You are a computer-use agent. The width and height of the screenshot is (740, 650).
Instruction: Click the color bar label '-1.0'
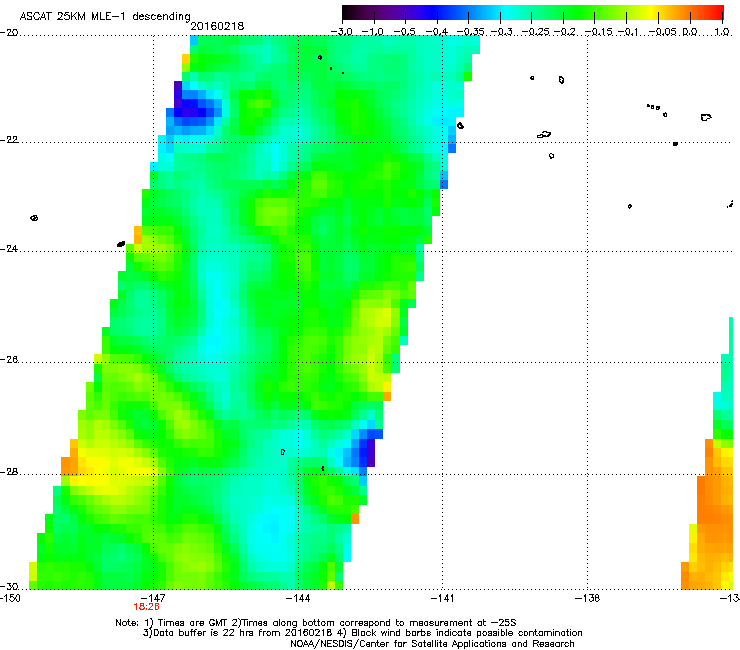(373, 32)
